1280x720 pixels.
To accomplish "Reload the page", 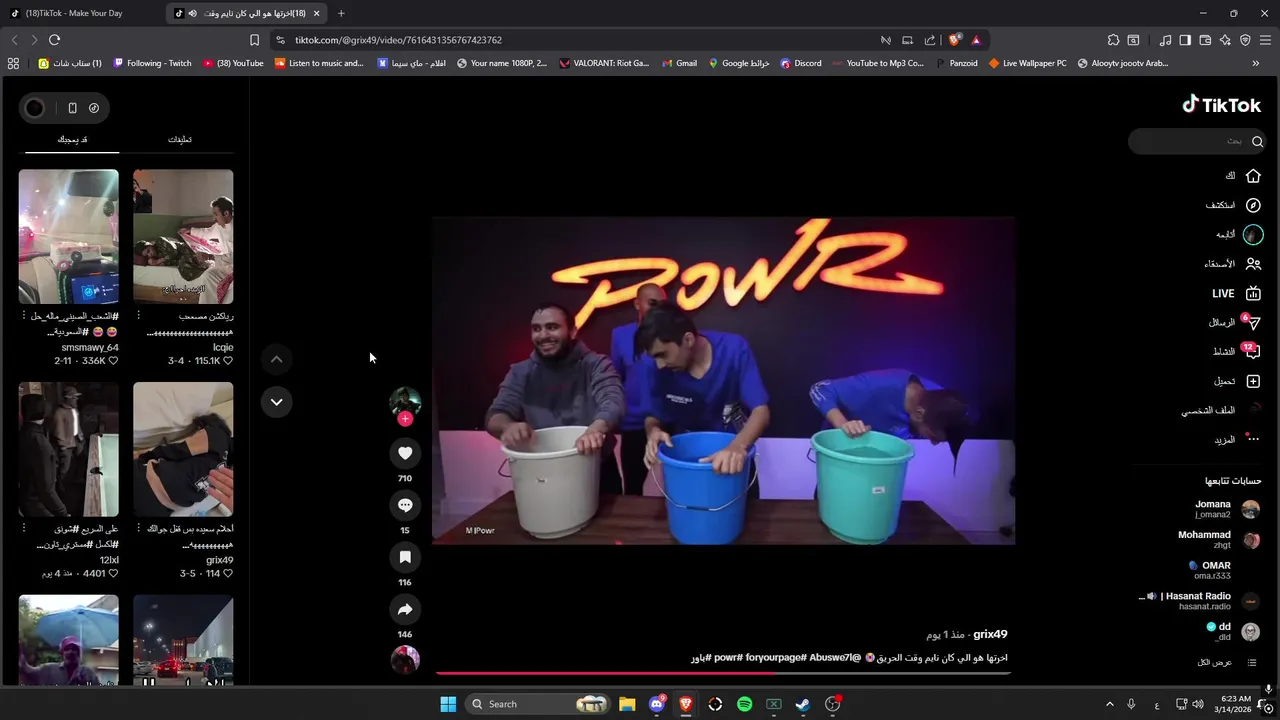I will [55, 40].
